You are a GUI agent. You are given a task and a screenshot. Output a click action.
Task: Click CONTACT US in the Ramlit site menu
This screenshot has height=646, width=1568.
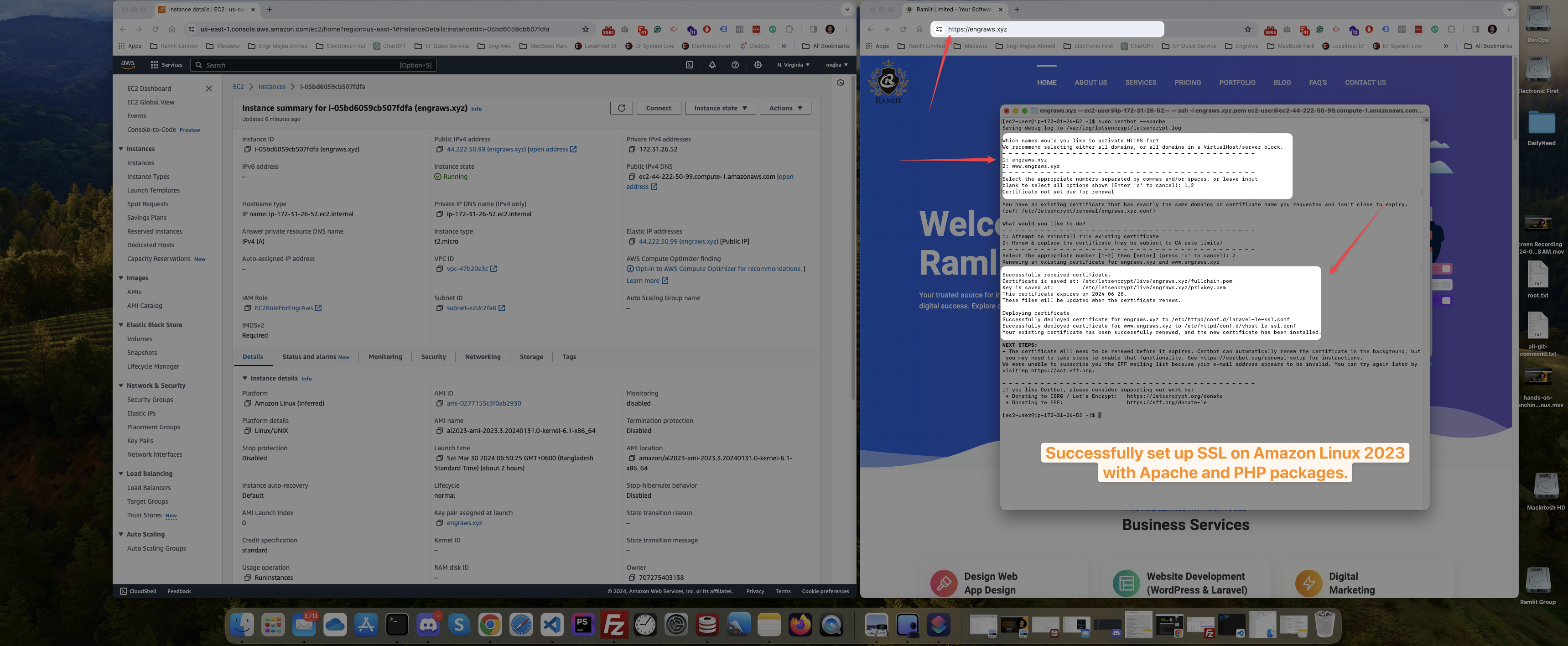pyautogui.click(x=1365, y=83)
